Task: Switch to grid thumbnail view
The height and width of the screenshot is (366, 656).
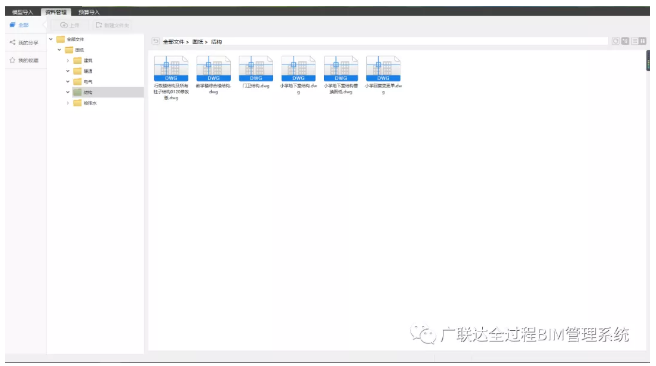Action: 643,41
